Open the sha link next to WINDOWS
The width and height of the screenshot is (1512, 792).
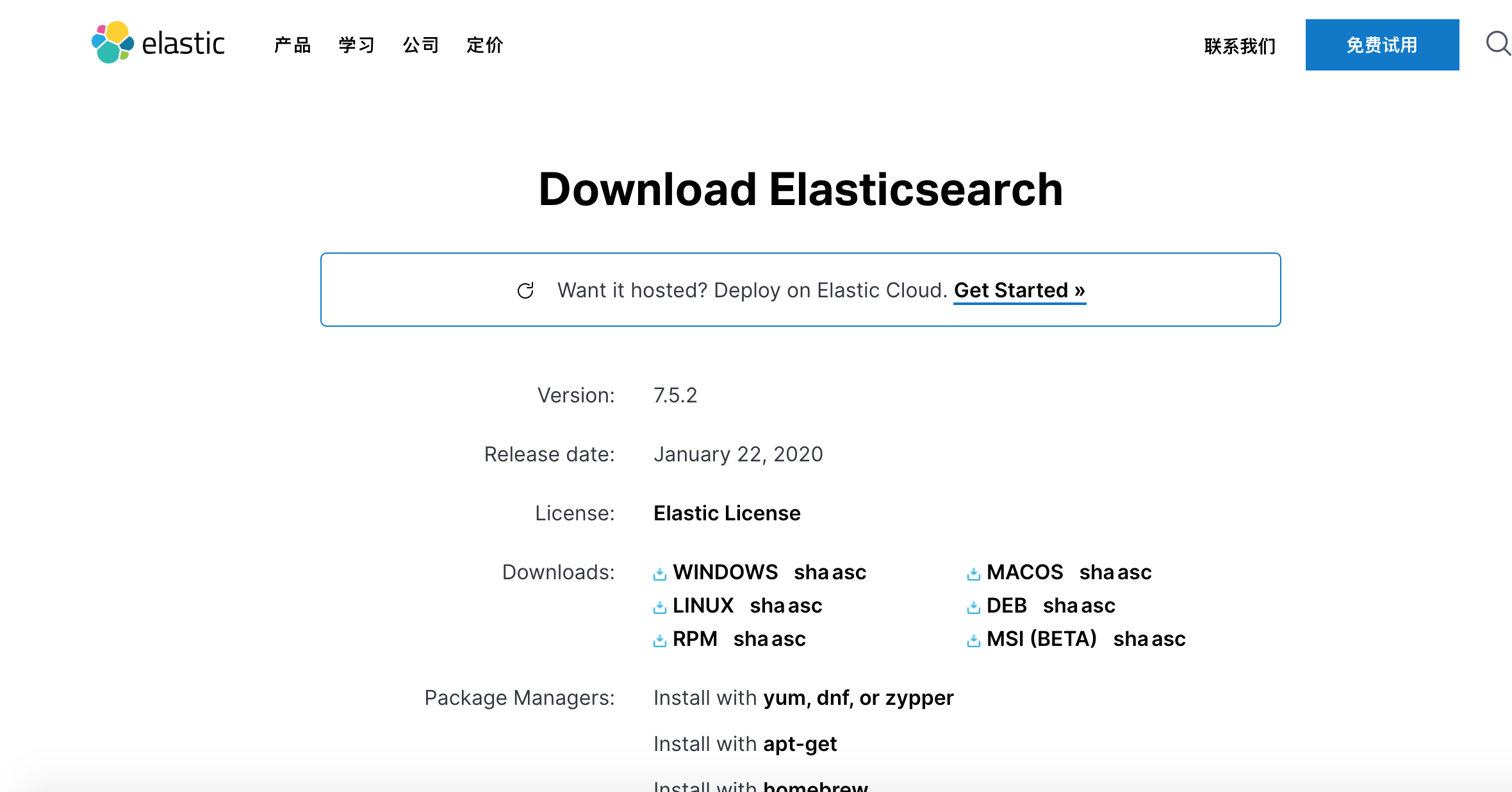pos(811,572)
